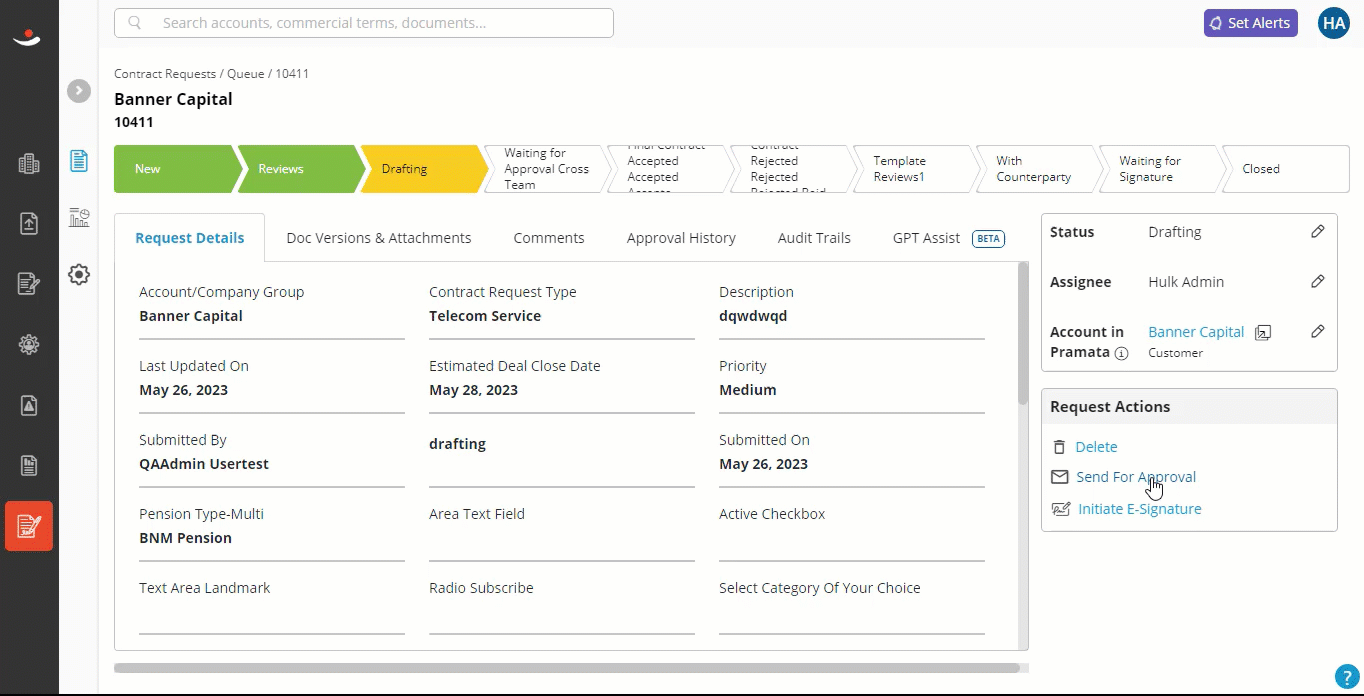Viewport: 1364px width, 696px height.
Task: Open the dark sidebar gear icon
Action: pos(29,345)
